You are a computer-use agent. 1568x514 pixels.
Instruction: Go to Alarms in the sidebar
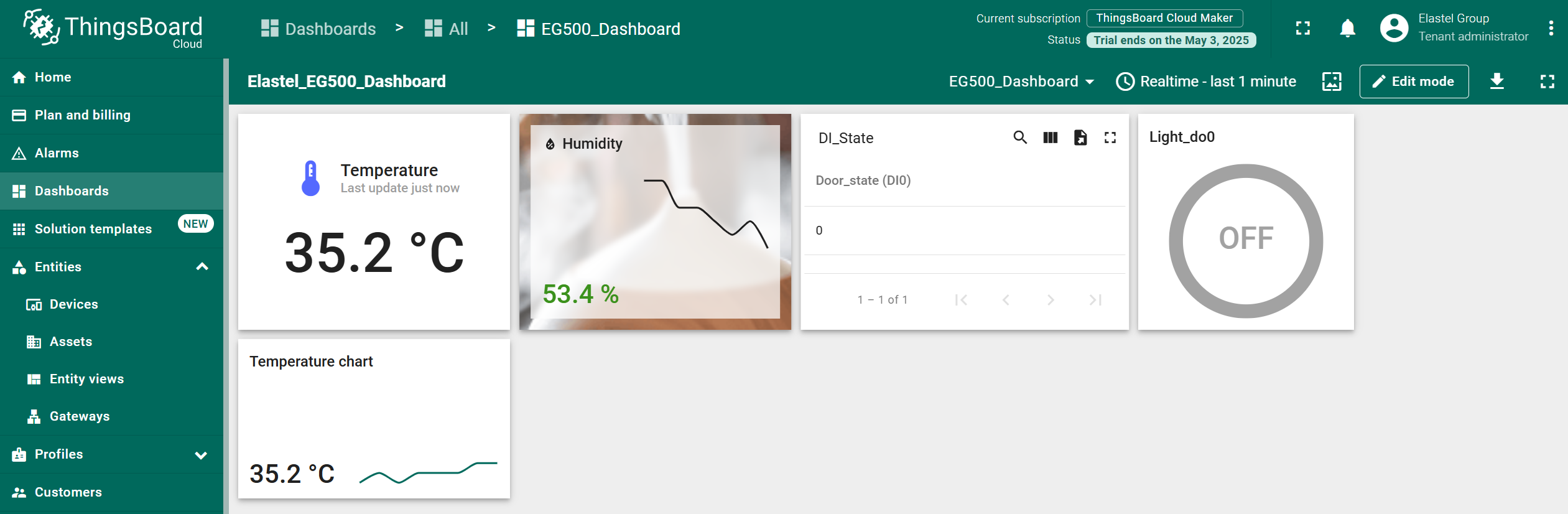(x=57, y=153)
